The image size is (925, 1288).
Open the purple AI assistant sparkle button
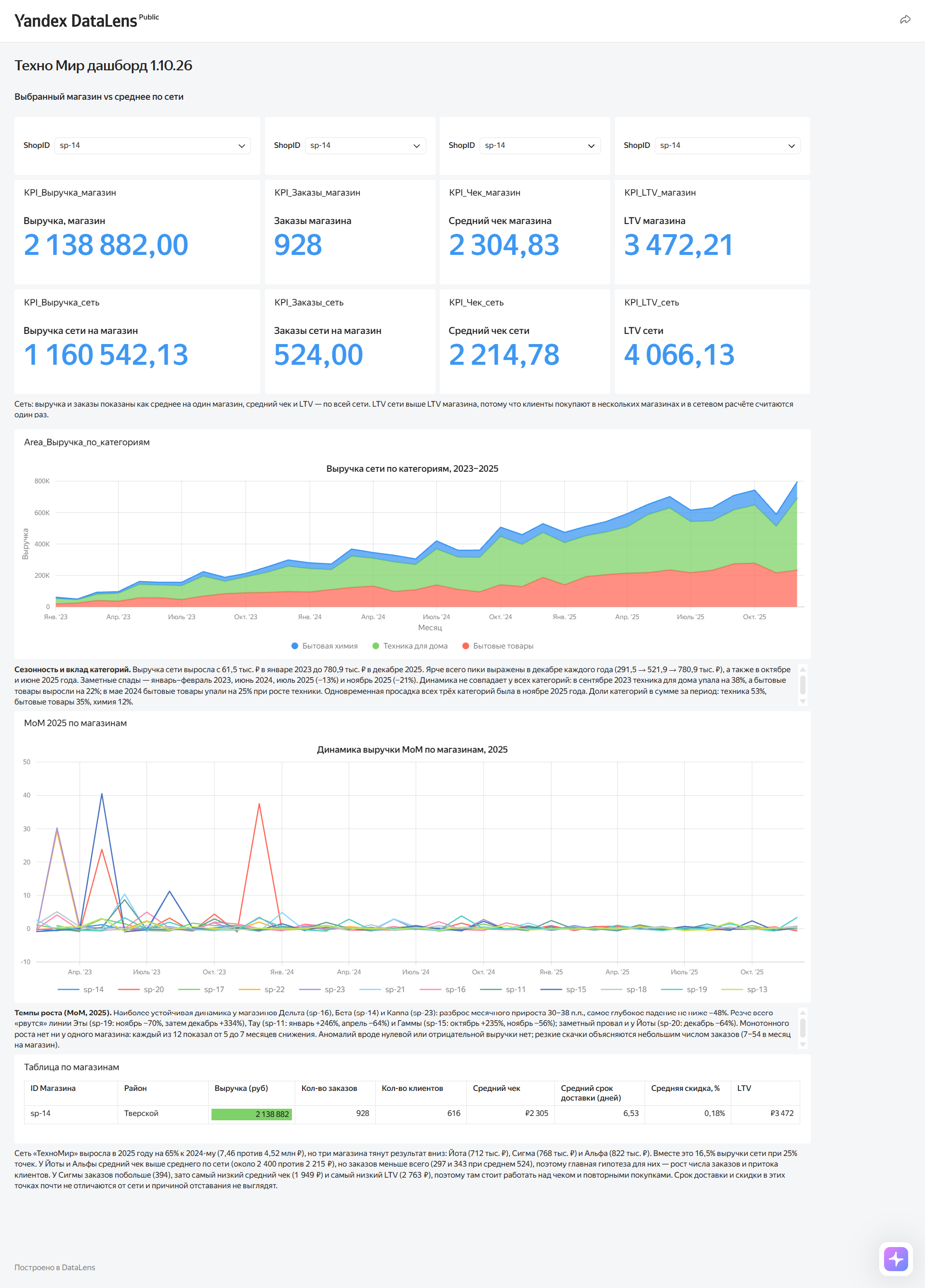point(896,1259)
